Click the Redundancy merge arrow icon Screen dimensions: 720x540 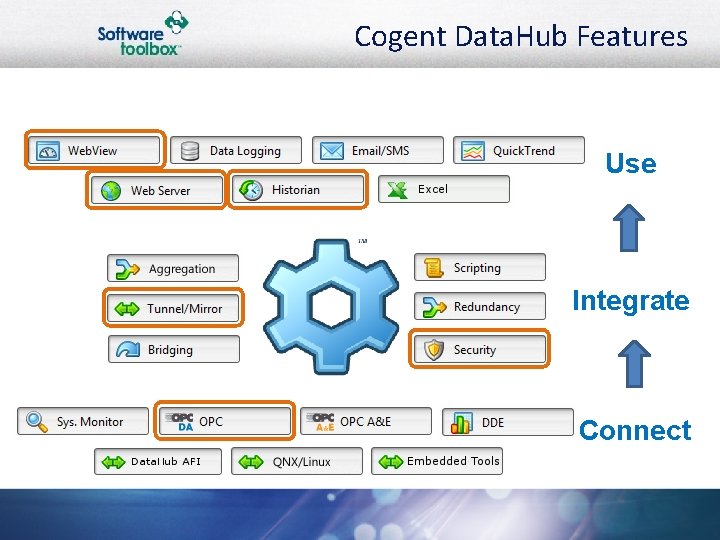coord(434,307)
